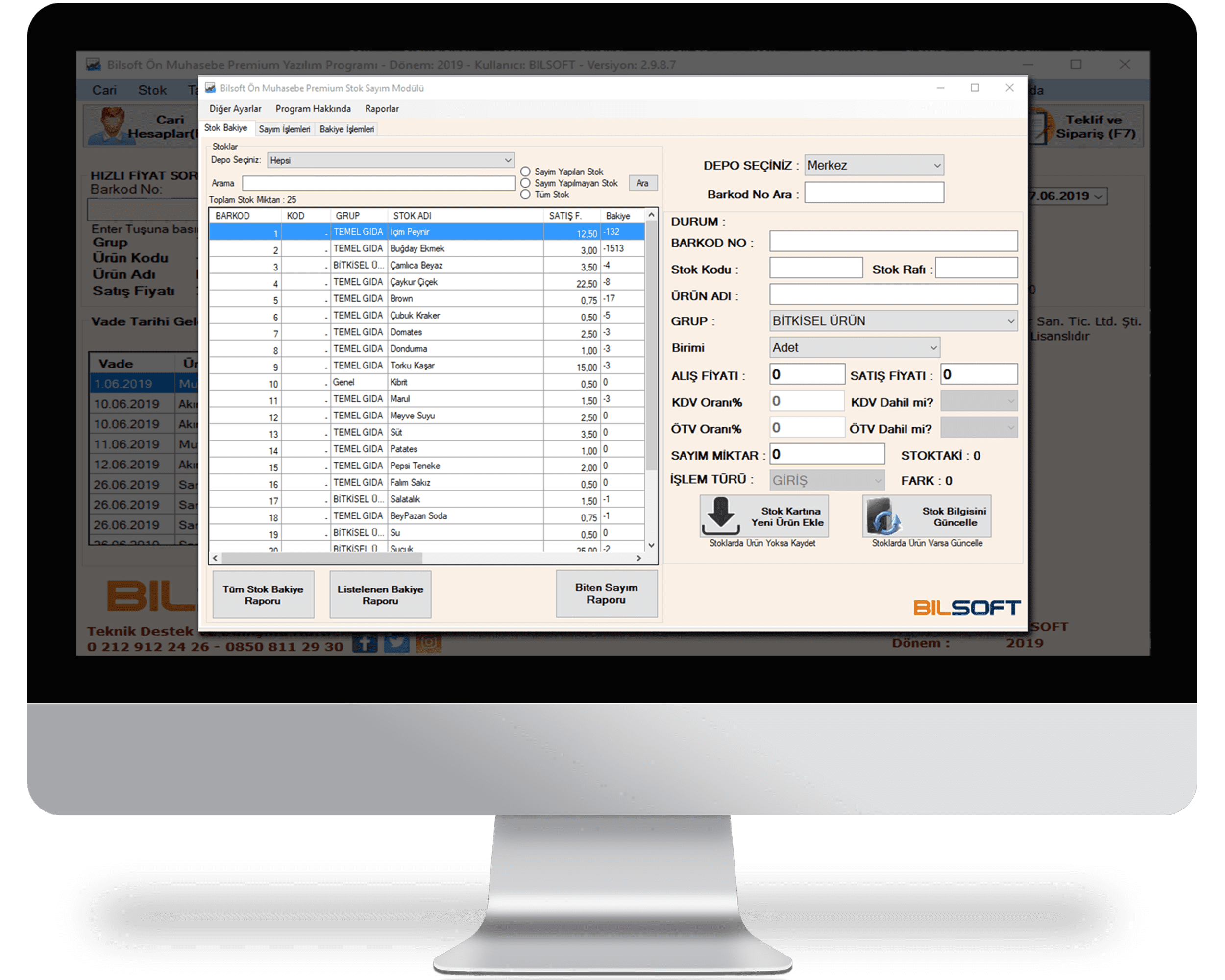Click the SATIŞ FİYATI input field
This screenshot has width=1225, height=980.
979,374
